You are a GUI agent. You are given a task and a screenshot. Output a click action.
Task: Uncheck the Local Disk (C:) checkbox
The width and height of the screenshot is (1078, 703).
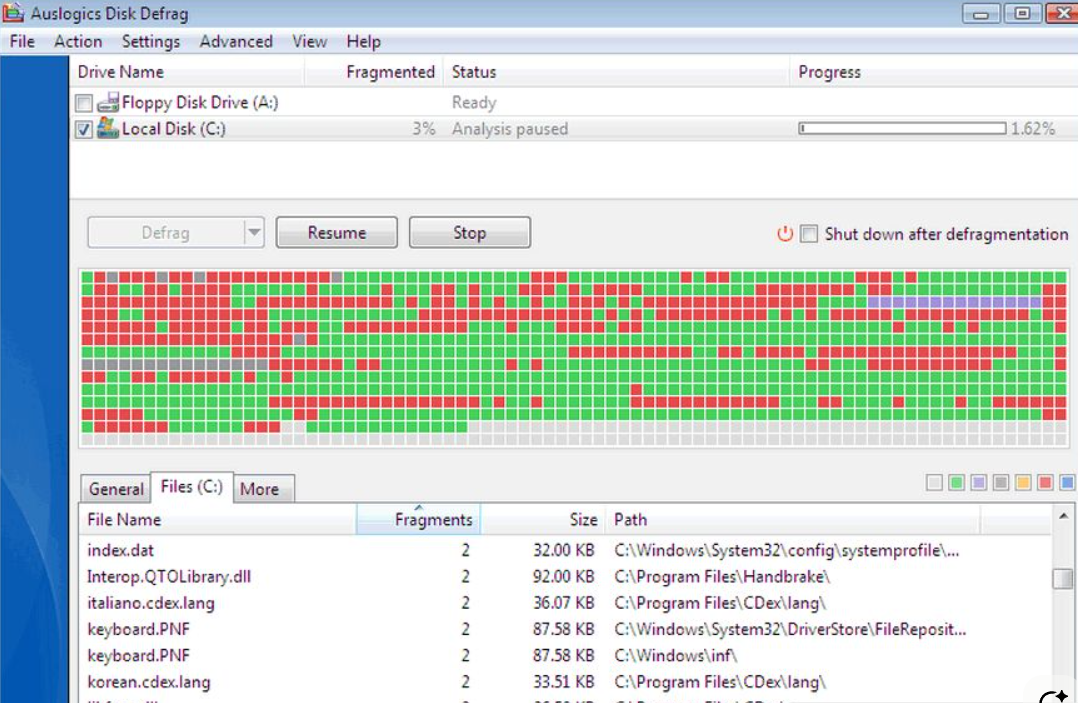tap(84, 129)
